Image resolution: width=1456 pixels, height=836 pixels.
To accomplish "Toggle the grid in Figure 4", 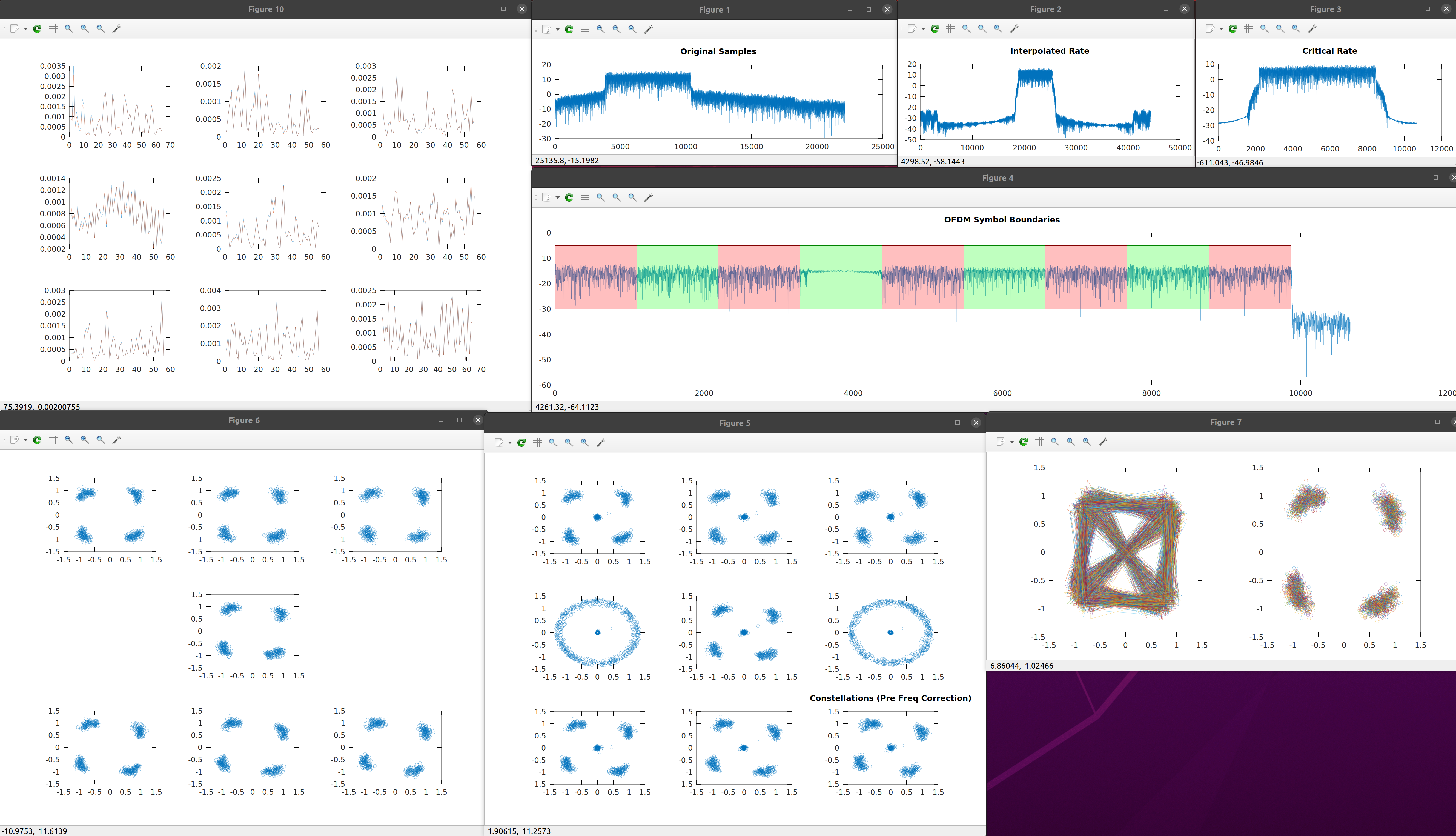I will tap(585, 197).
